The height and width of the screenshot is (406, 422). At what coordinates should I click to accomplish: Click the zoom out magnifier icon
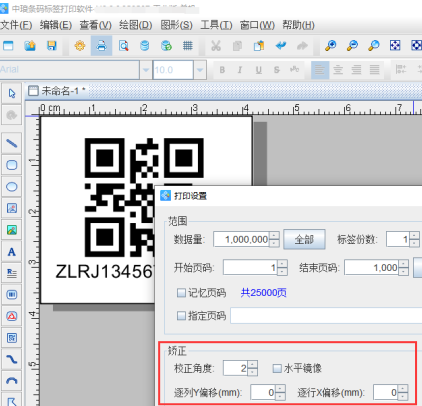click(352, 45)
